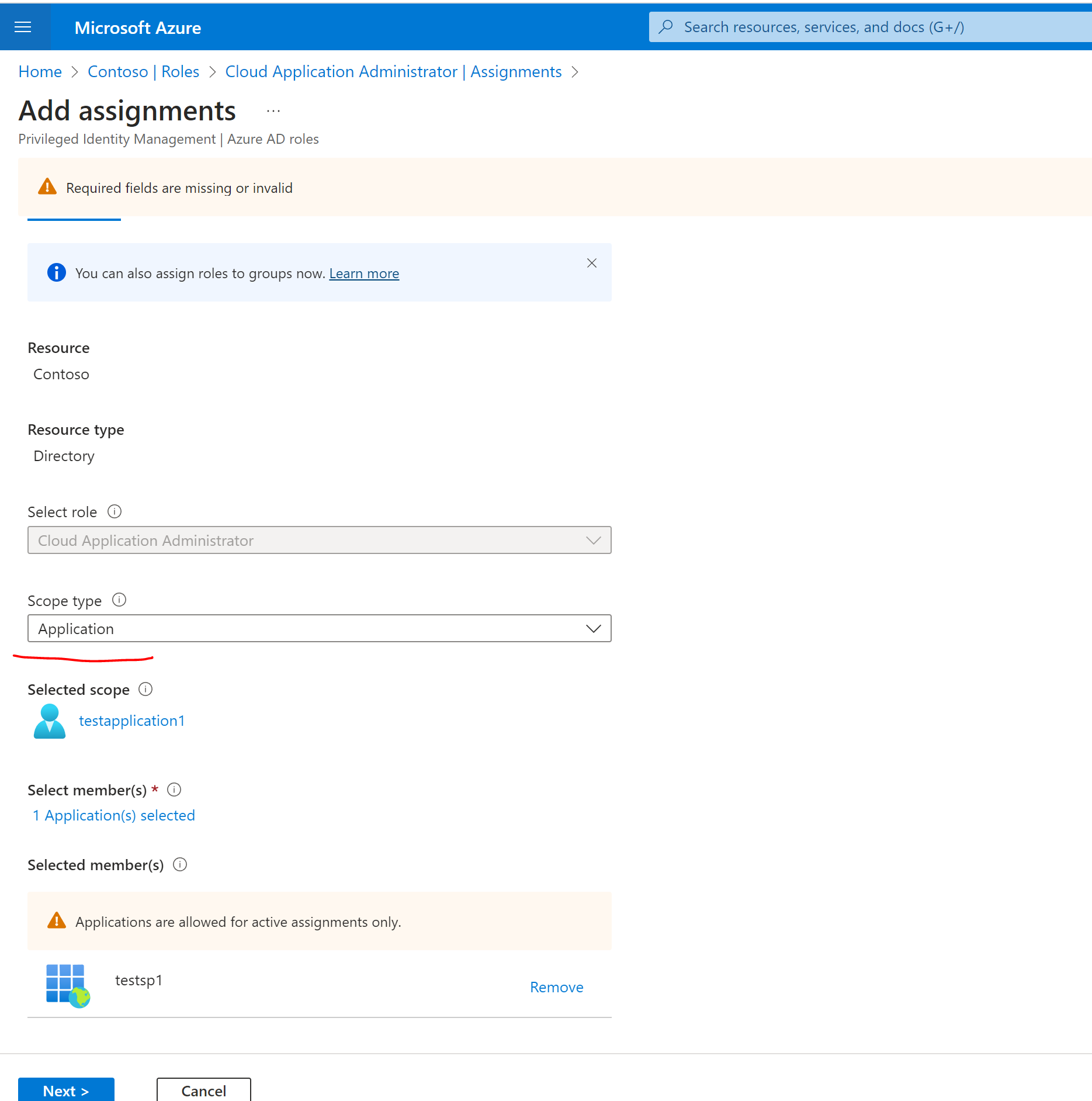Click the info icon beside Scope type
Image resolution: width=1092 pixels, height=1101 pixels.
119,600
